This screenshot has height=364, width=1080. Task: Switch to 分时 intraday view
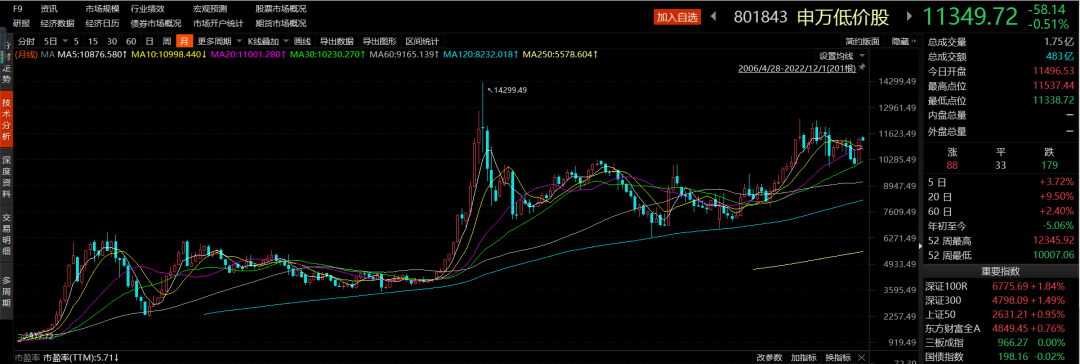pyautogui.click(x=25, y=41)
